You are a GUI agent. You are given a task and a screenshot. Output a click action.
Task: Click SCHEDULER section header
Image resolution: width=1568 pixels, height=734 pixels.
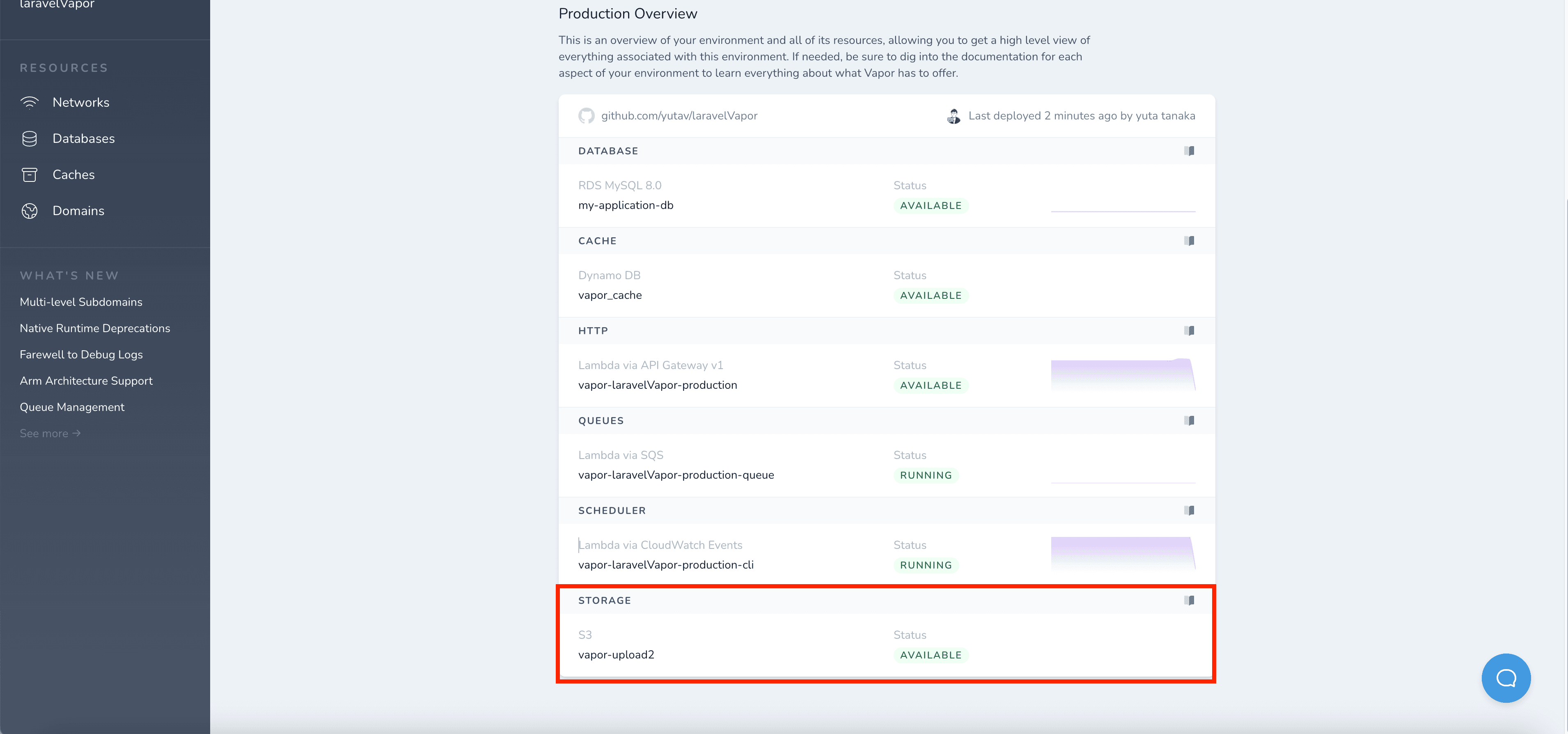tap(612, 511)
